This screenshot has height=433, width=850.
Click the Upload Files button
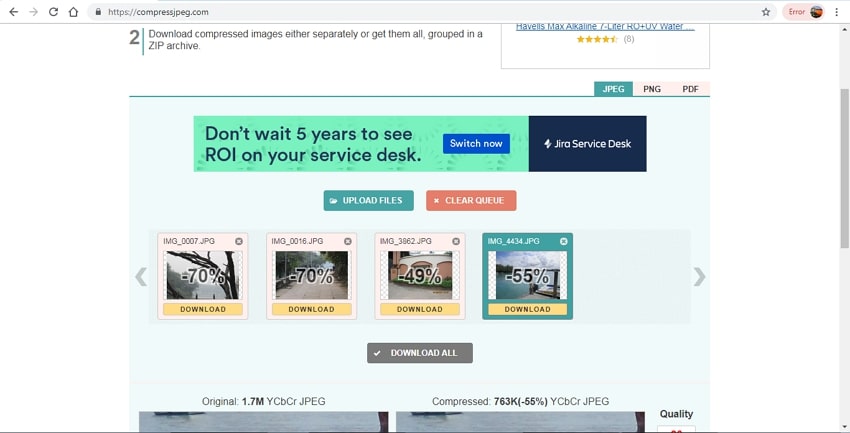(368, 200)
